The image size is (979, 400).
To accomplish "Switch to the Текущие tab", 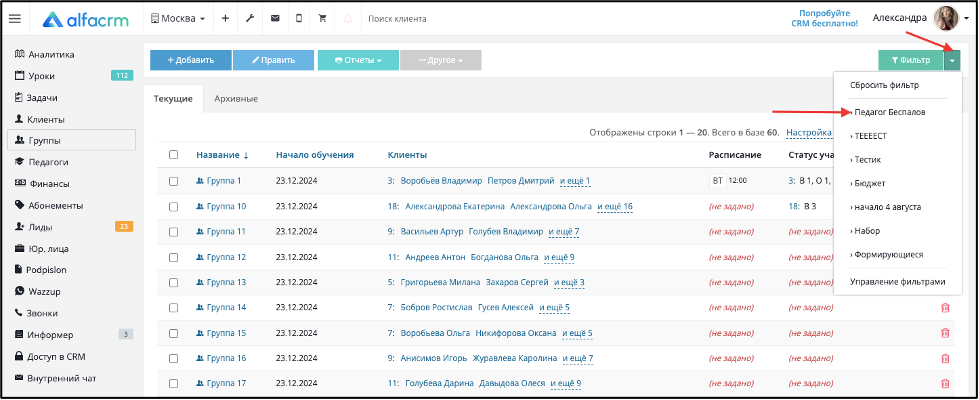I will (173, 99).
